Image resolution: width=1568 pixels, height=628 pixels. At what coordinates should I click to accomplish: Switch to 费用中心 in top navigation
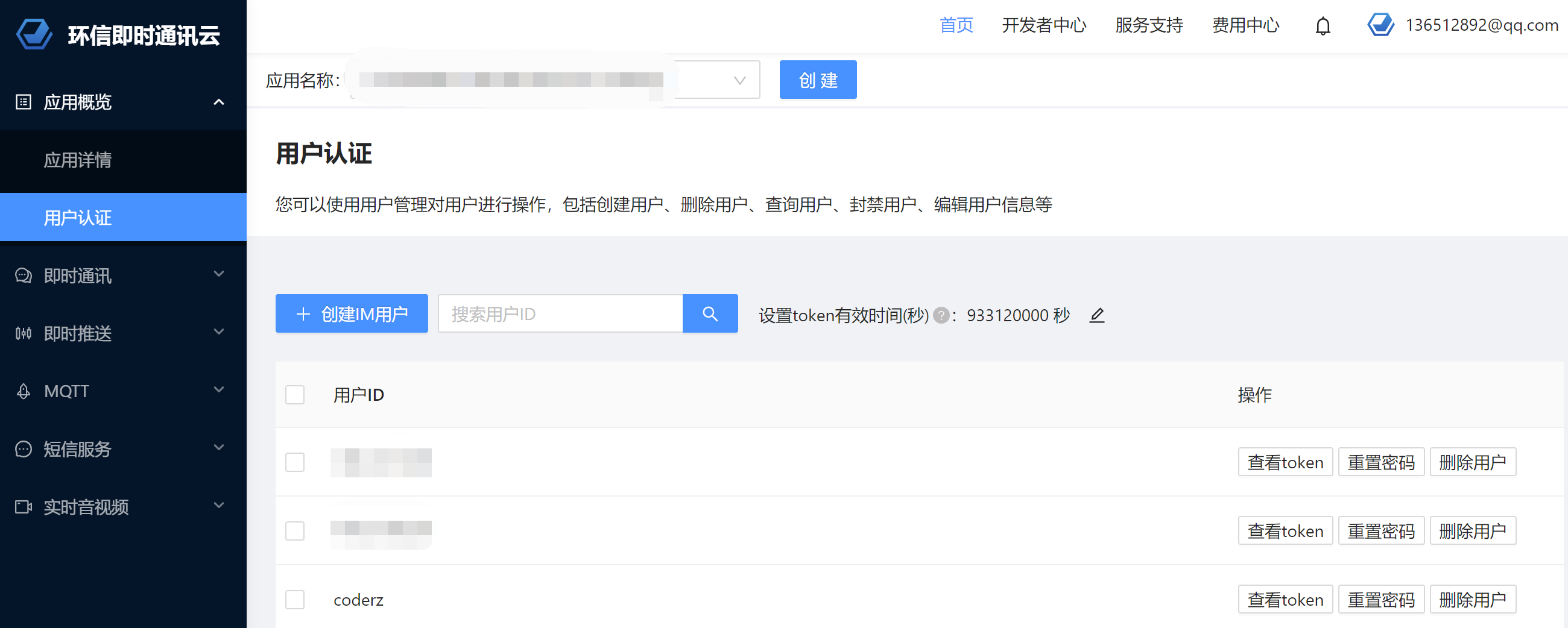point(1245,25)
